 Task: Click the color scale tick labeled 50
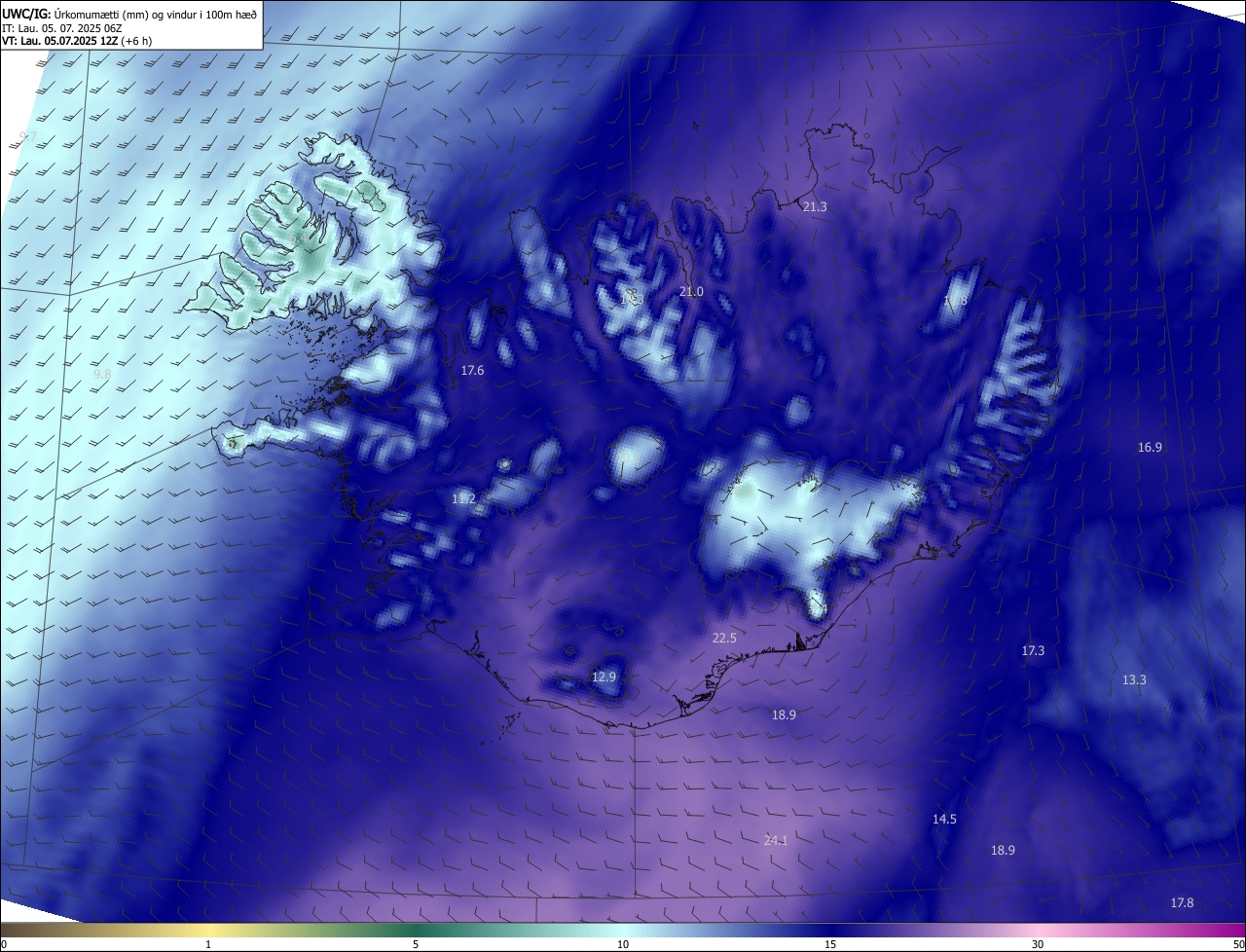tap(1238, 945)
